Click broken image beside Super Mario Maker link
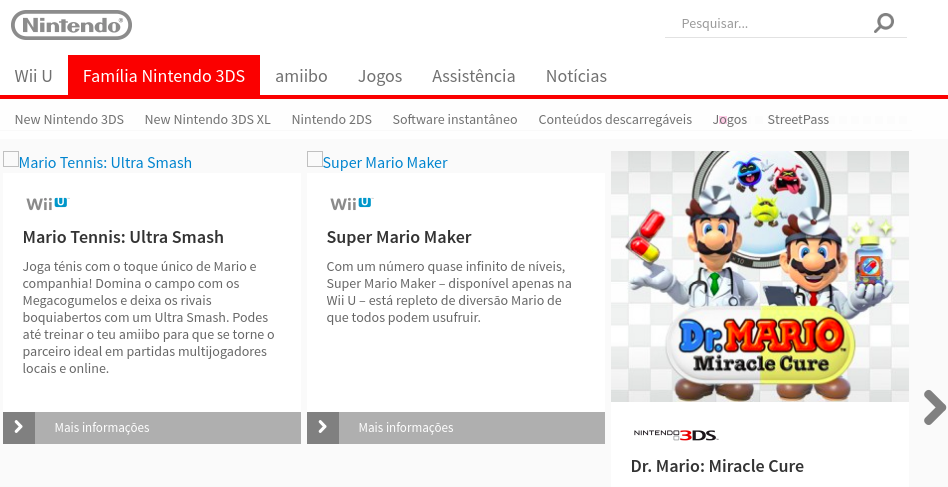 tap(315, 160)
